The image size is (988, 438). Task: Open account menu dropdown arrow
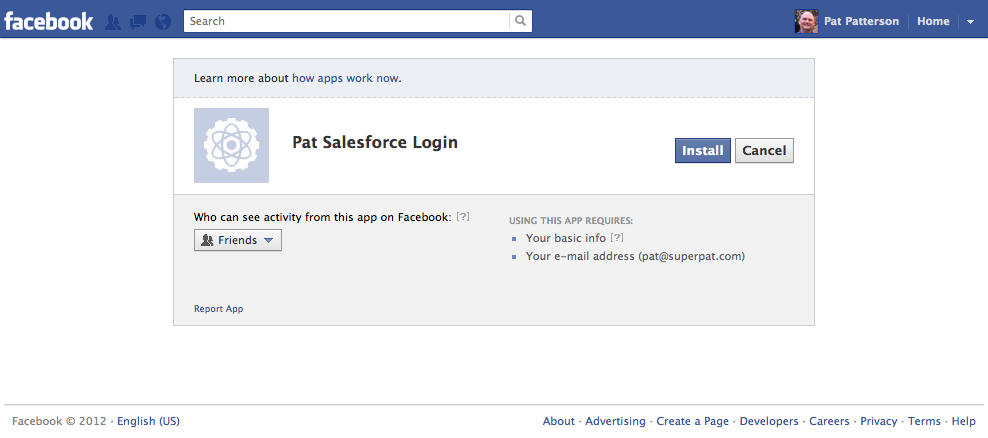[x=970, y=22]
